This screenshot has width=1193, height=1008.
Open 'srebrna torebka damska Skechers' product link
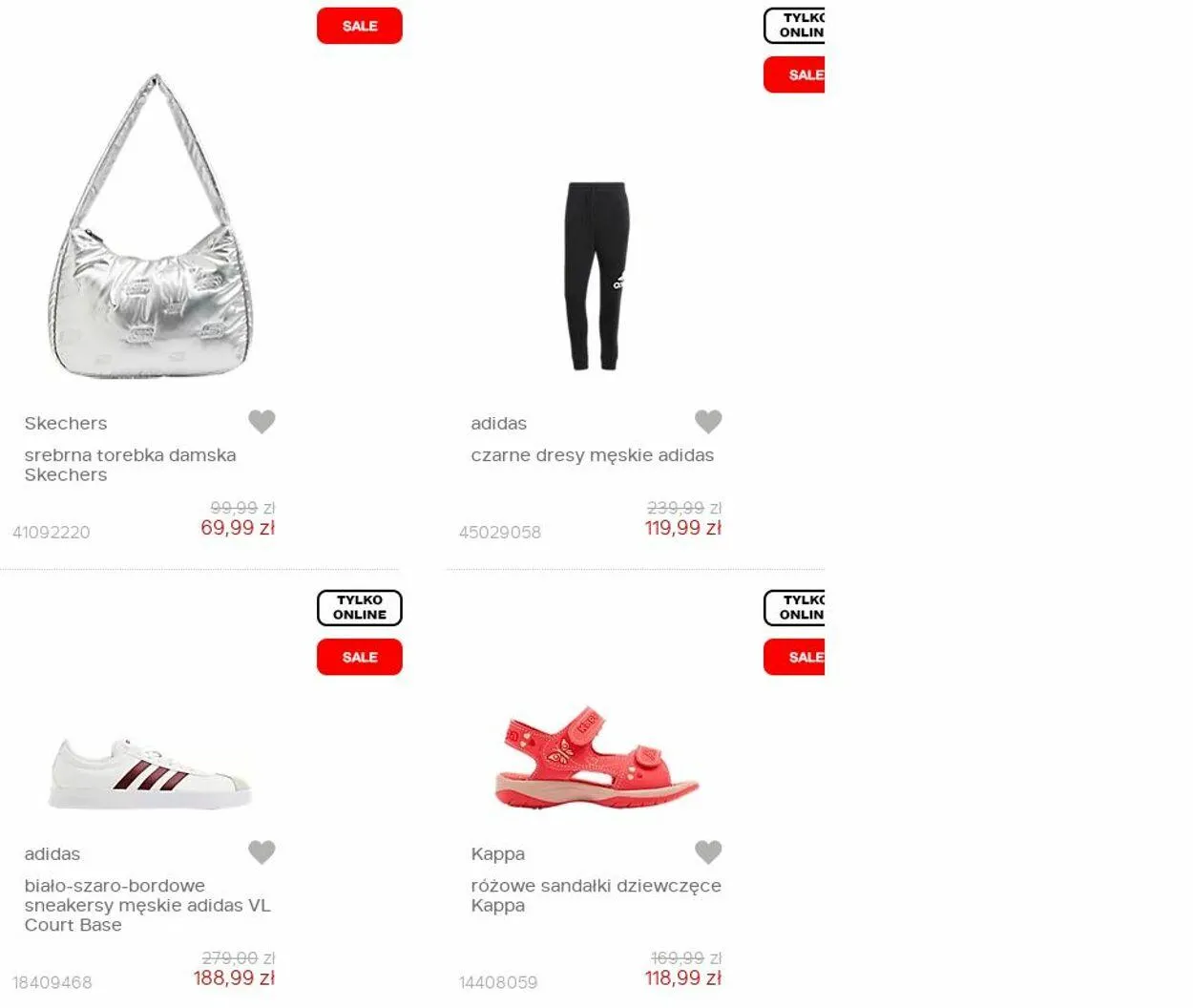pos(130,465)
